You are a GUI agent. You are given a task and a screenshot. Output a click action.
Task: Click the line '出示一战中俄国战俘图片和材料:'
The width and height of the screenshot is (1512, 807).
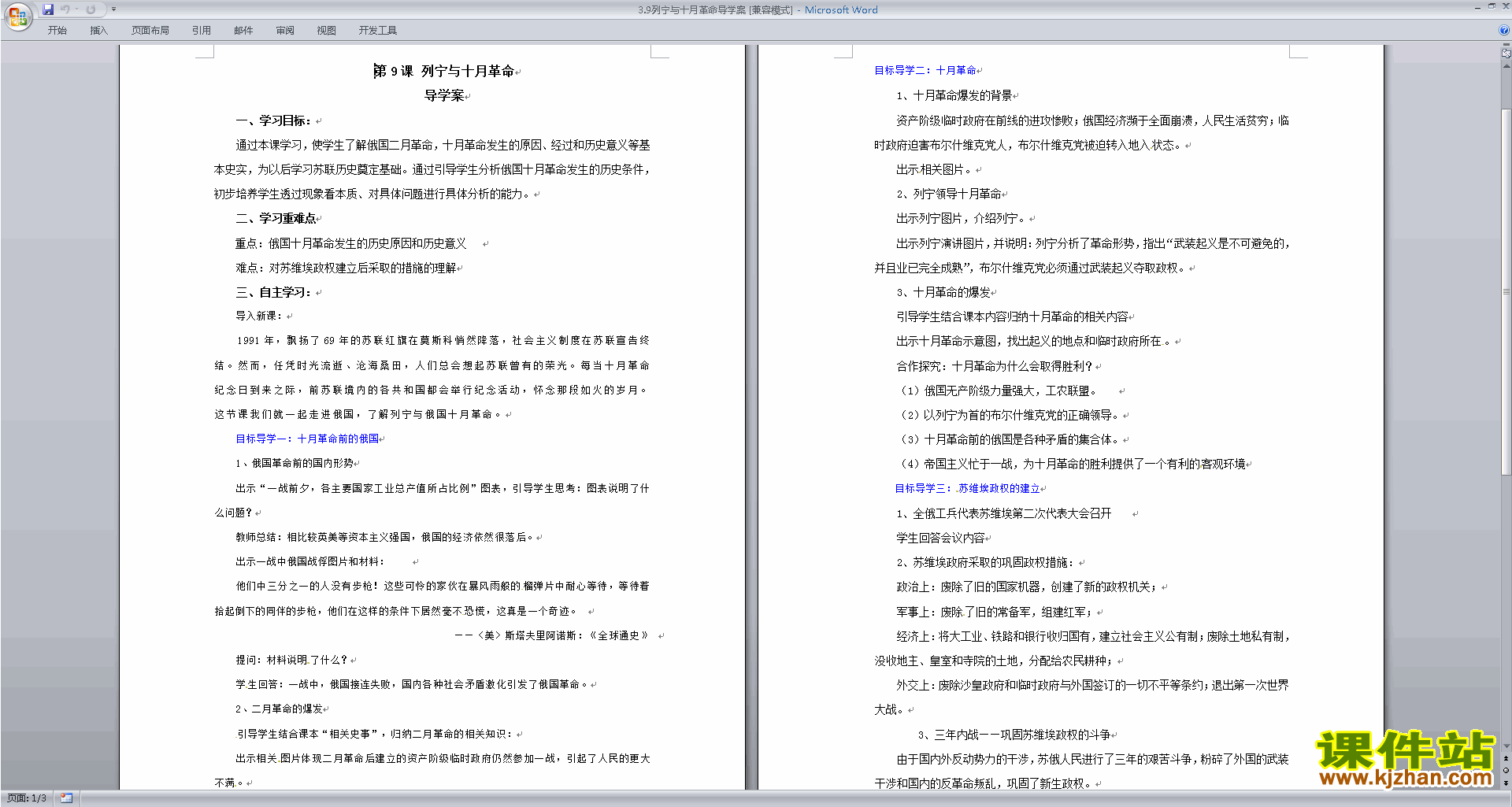click(x=310, y=561)
